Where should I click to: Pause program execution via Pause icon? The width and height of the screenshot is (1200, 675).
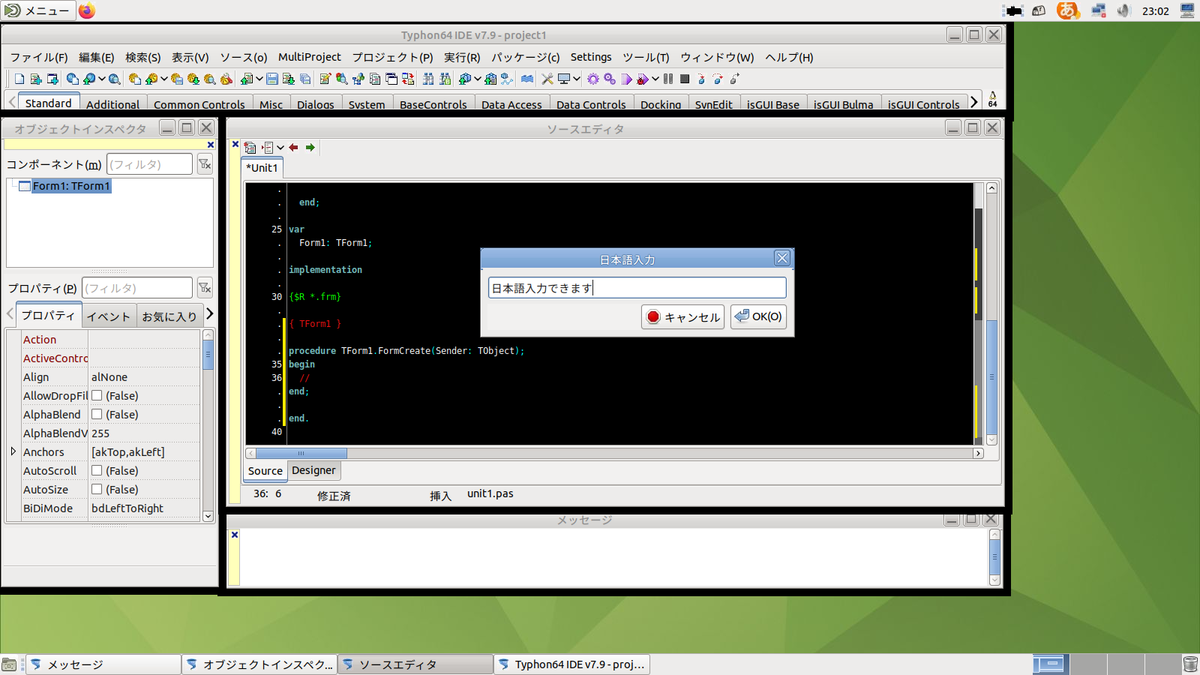pos(668,80)
